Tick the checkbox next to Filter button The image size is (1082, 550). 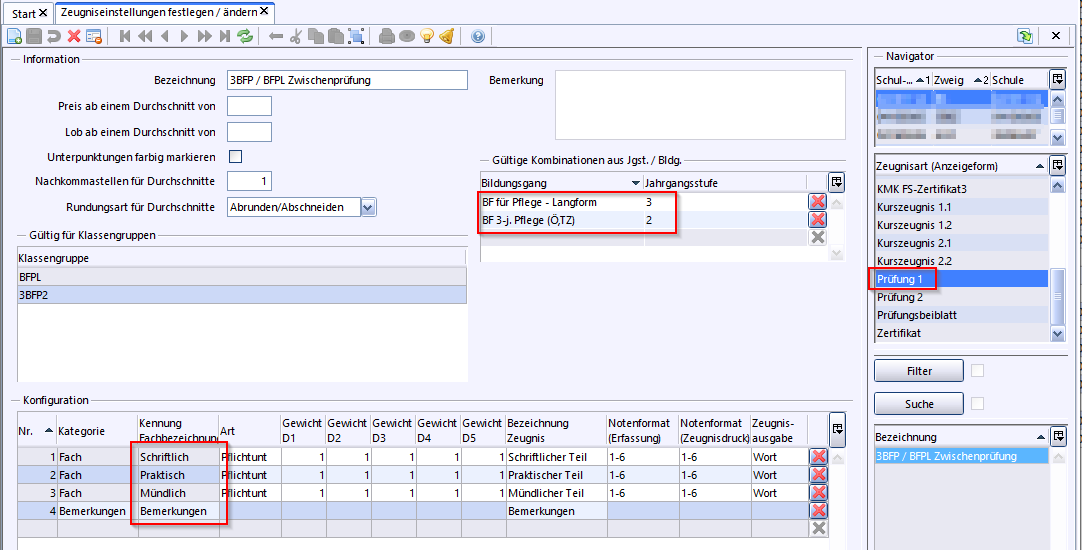pyautogui.click(x=978, y=371)
